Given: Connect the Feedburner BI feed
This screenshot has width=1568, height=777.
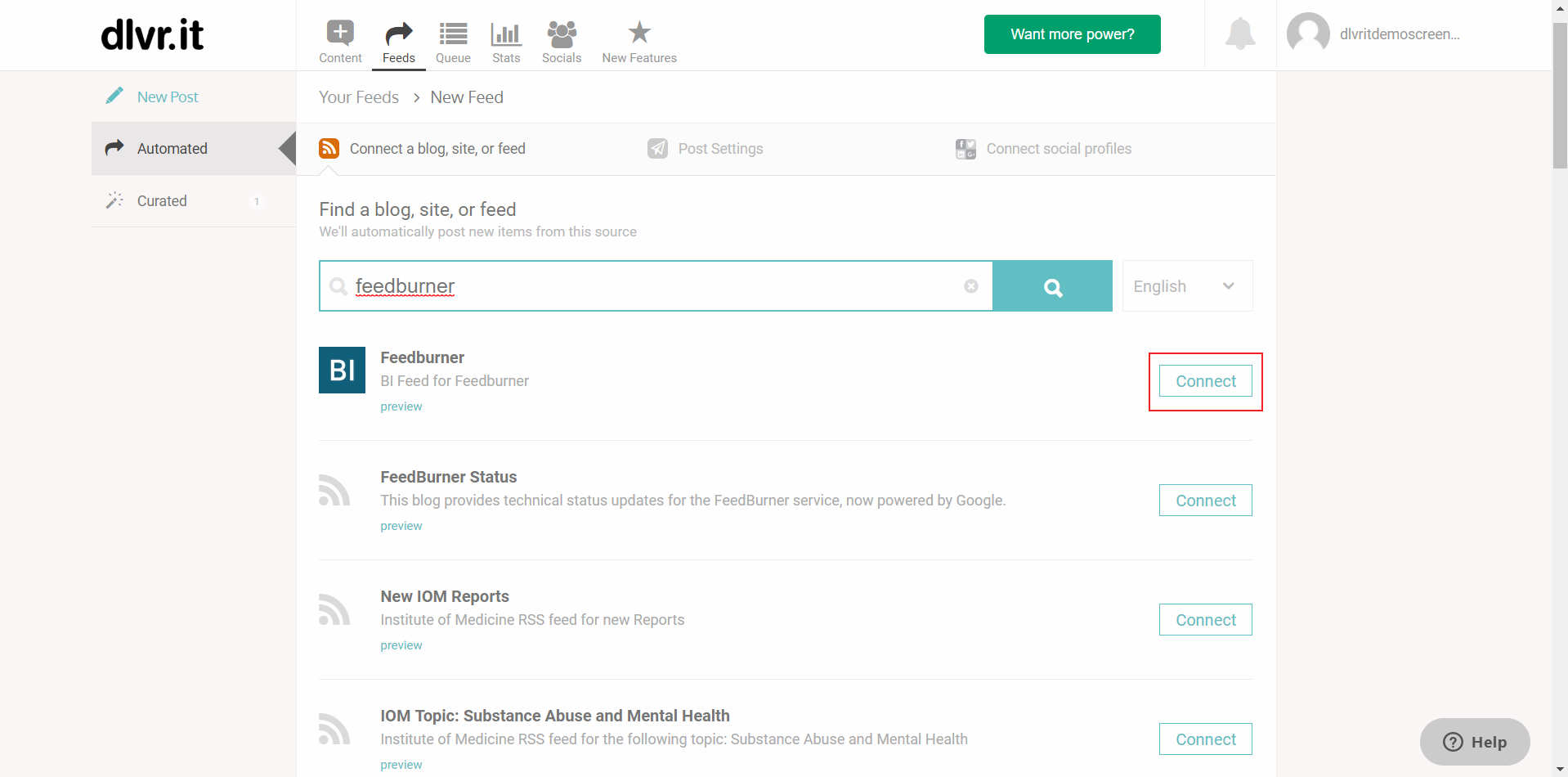Looking at the screenshot, I should pos(1206,381).
